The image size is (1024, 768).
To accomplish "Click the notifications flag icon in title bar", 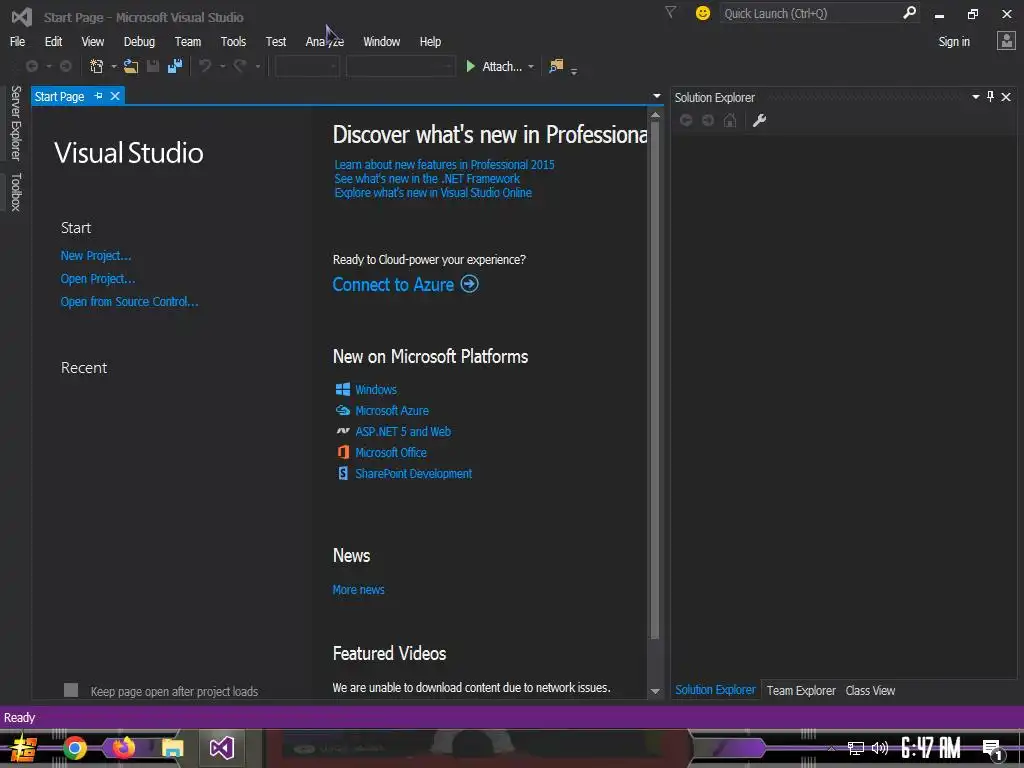I will click(x=670, y=12).
